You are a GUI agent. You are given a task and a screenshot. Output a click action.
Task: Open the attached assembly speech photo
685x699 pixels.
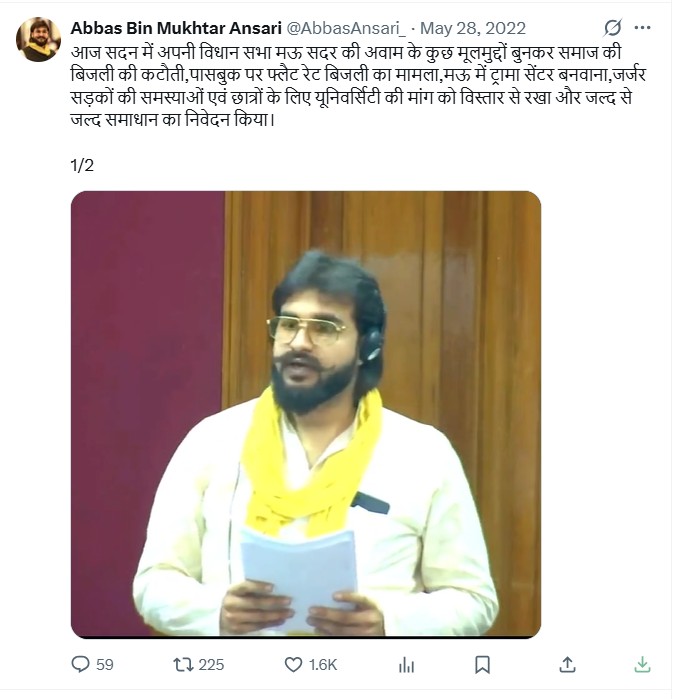[306, 414]
